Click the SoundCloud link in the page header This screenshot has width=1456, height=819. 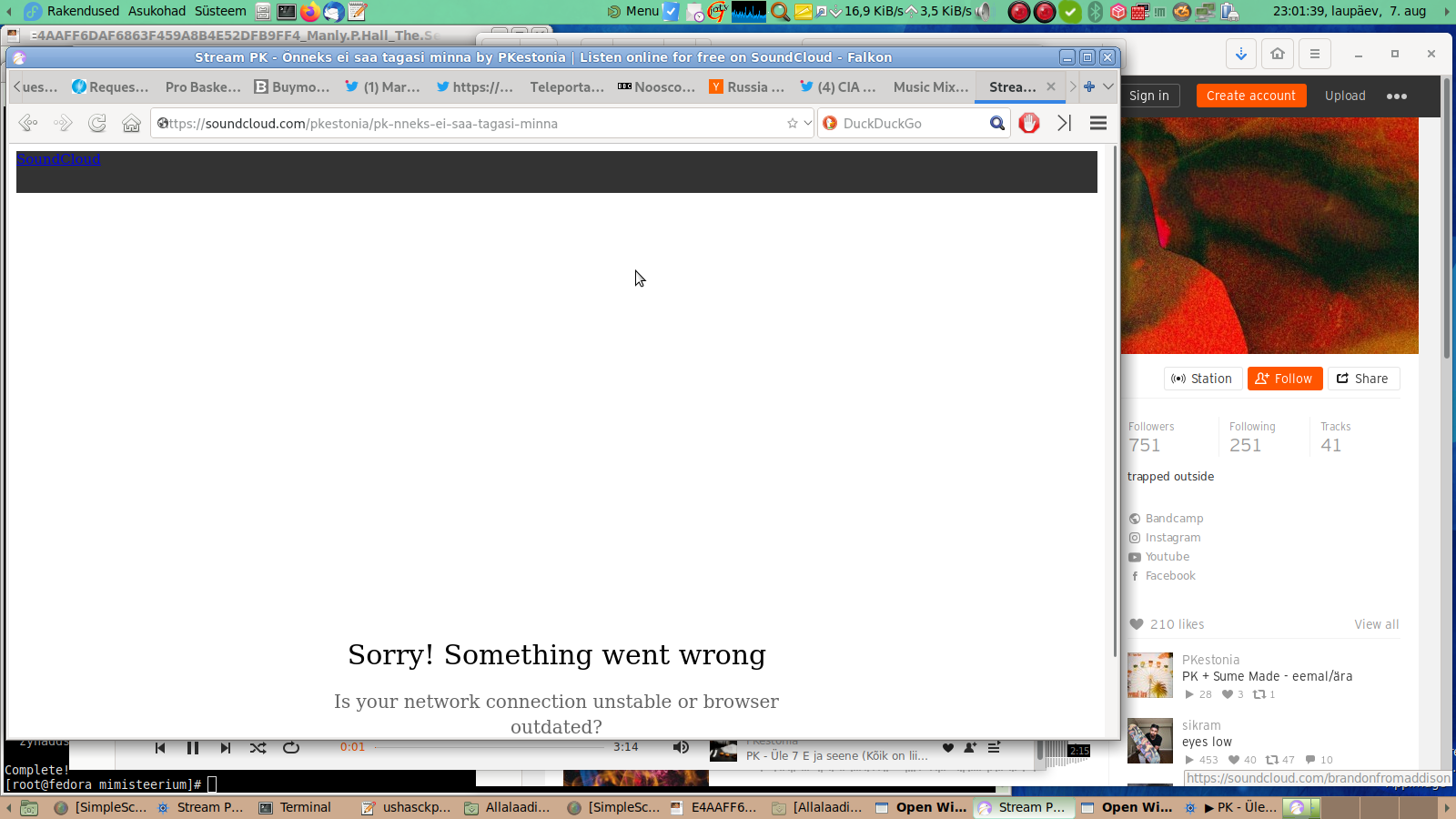58,159
